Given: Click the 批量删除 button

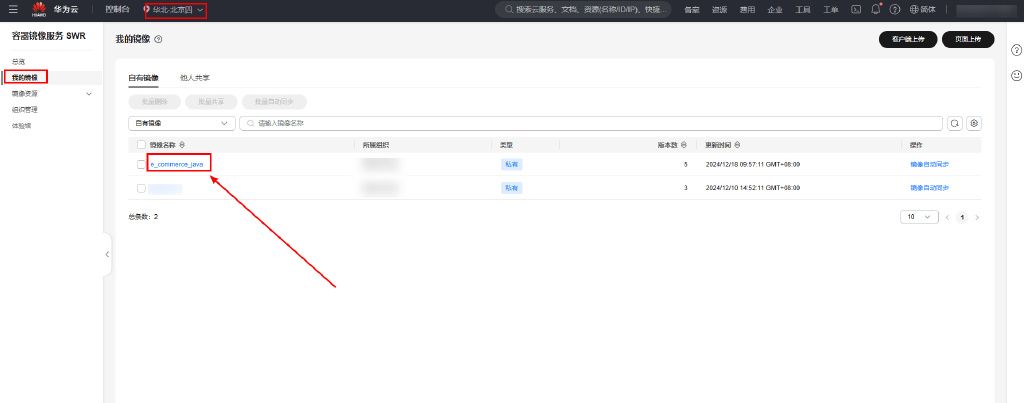Looking at the screenshot, I should (154, 102).
